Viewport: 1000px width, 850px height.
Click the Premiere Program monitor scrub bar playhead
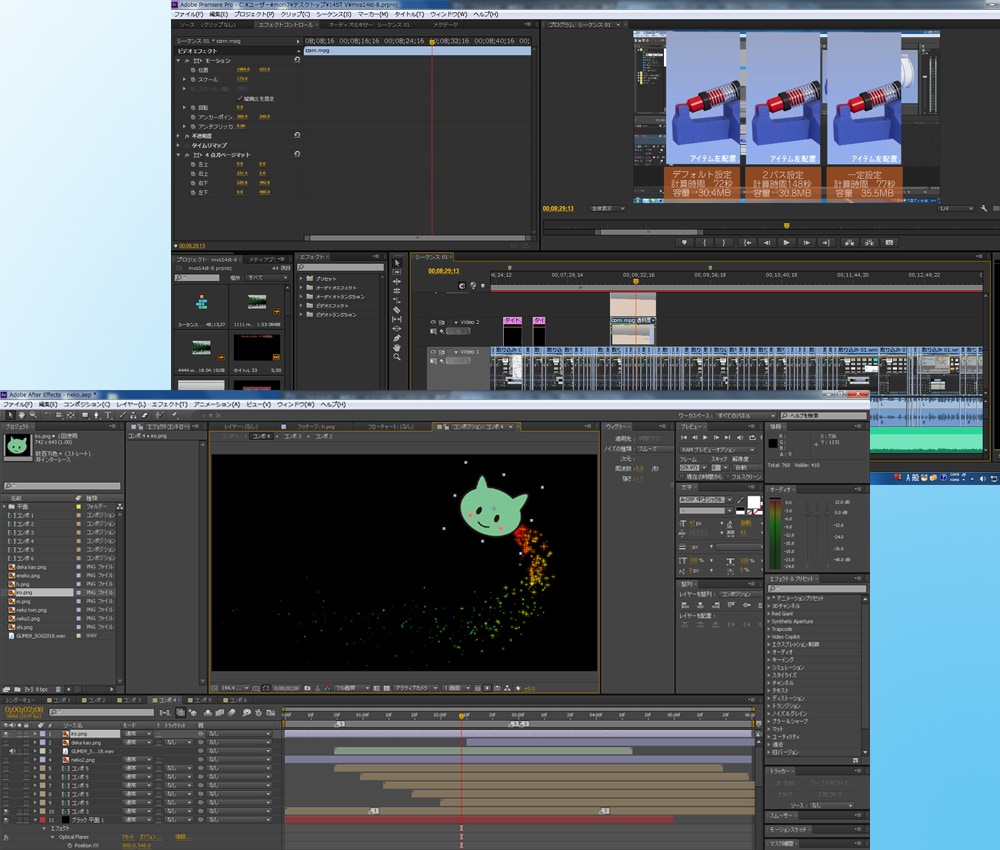coord(786,225)
